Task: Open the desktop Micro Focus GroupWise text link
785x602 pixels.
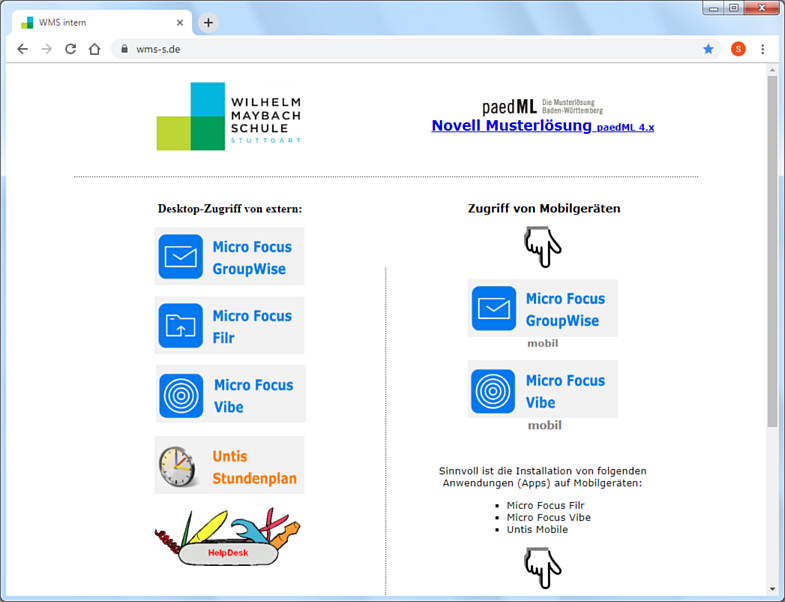Action: (x=252, y=257)
